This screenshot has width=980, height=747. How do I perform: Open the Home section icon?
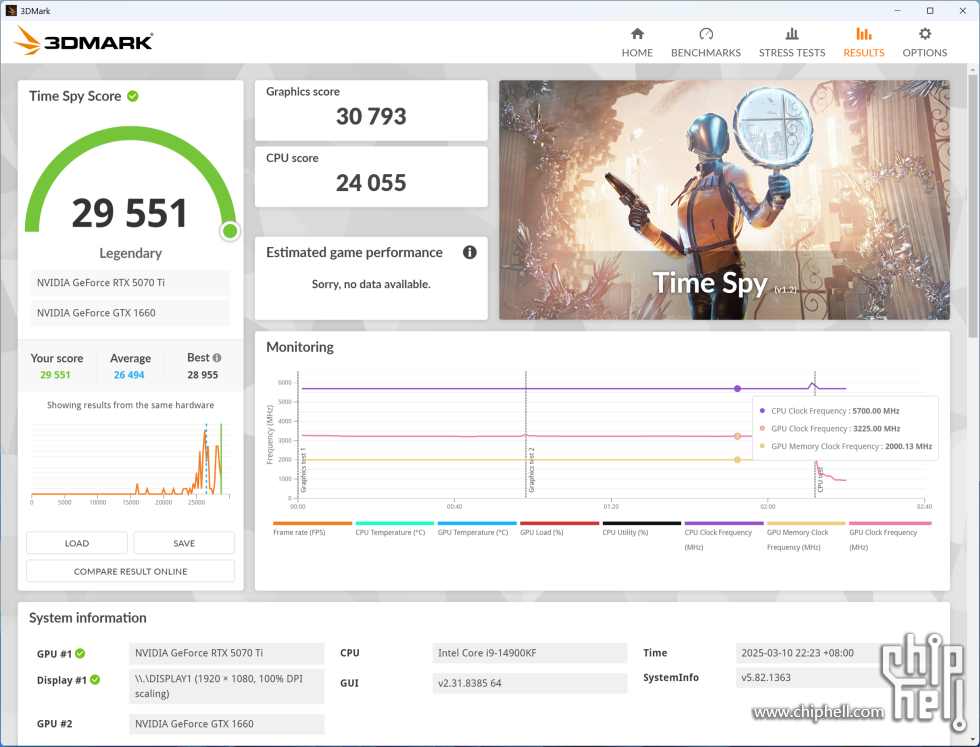pyautogui.click(x=637, y=34)
